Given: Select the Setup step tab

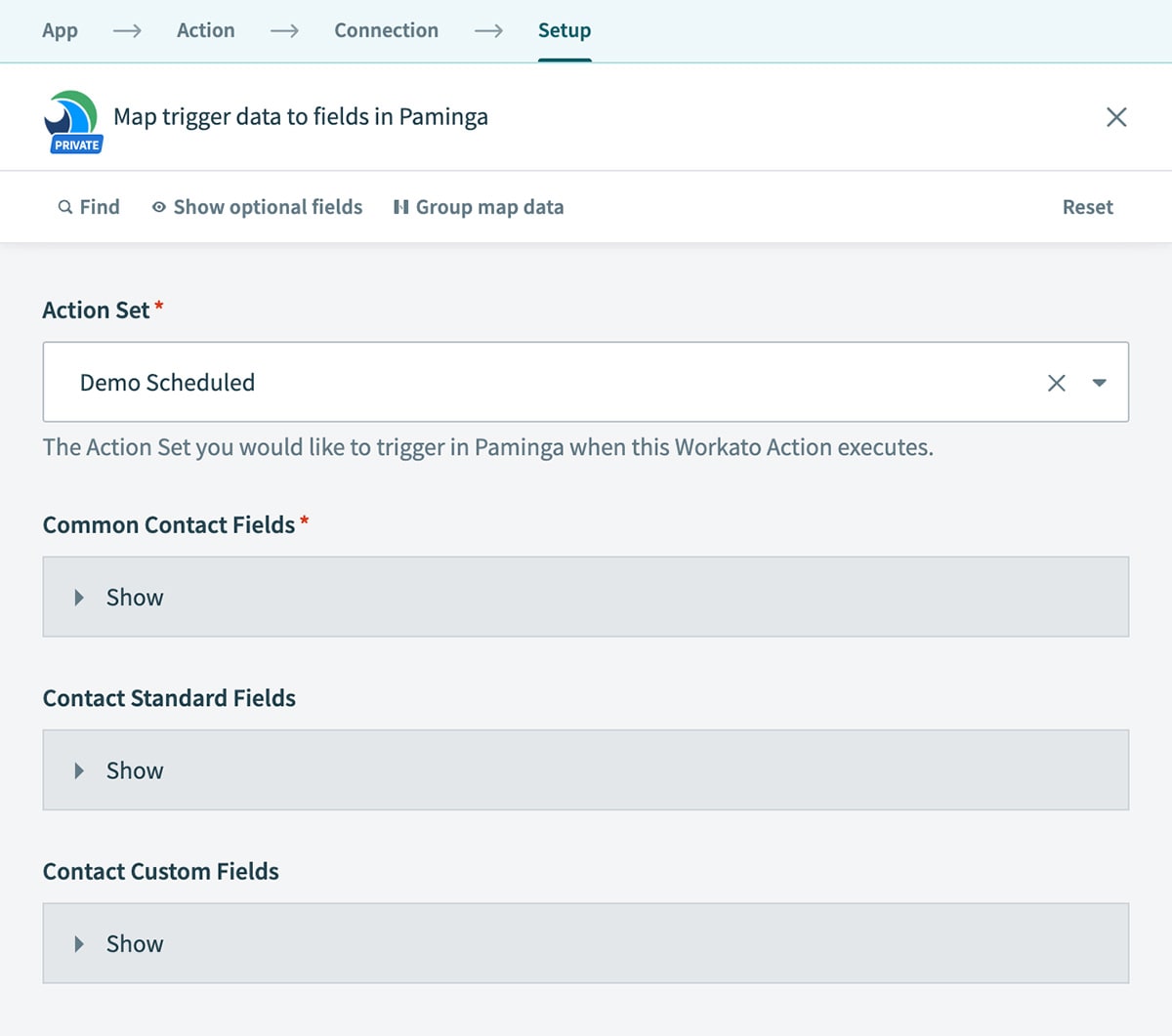Looking at the screenshot, I should tap(565, 30).
